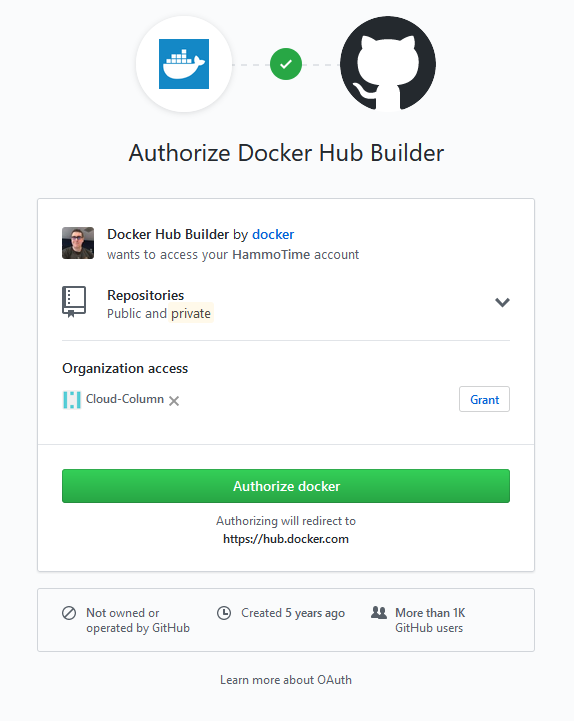Viewport: 574px width, 721px height.
Task: Open the docker developer link
Action: (273, 235)
